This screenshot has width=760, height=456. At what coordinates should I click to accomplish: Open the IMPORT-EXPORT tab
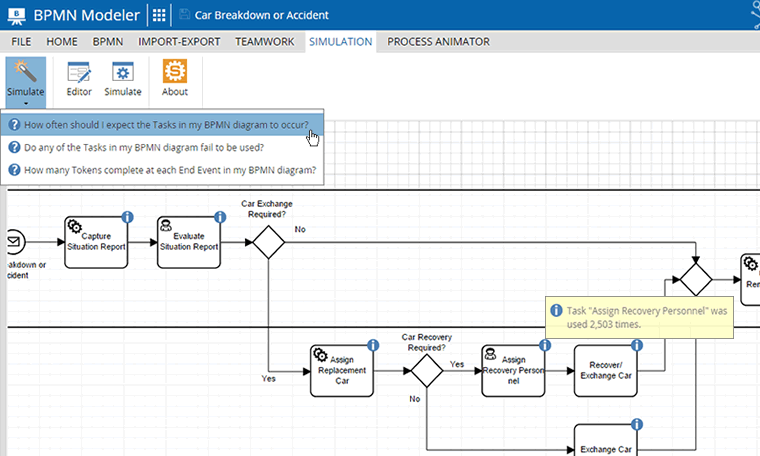[179, 42]
